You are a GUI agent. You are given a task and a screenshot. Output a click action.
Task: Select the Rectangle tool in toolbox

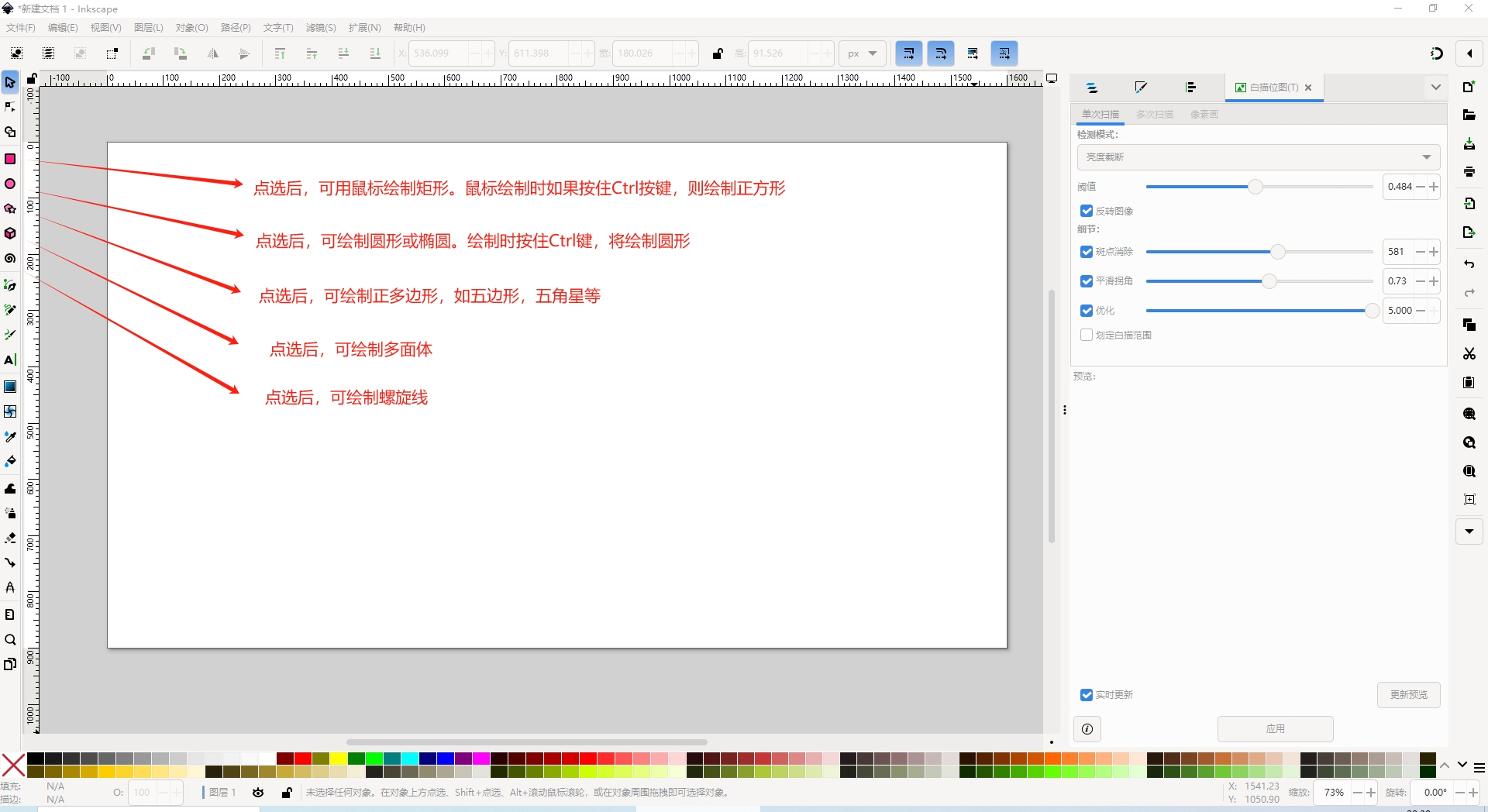10,159
